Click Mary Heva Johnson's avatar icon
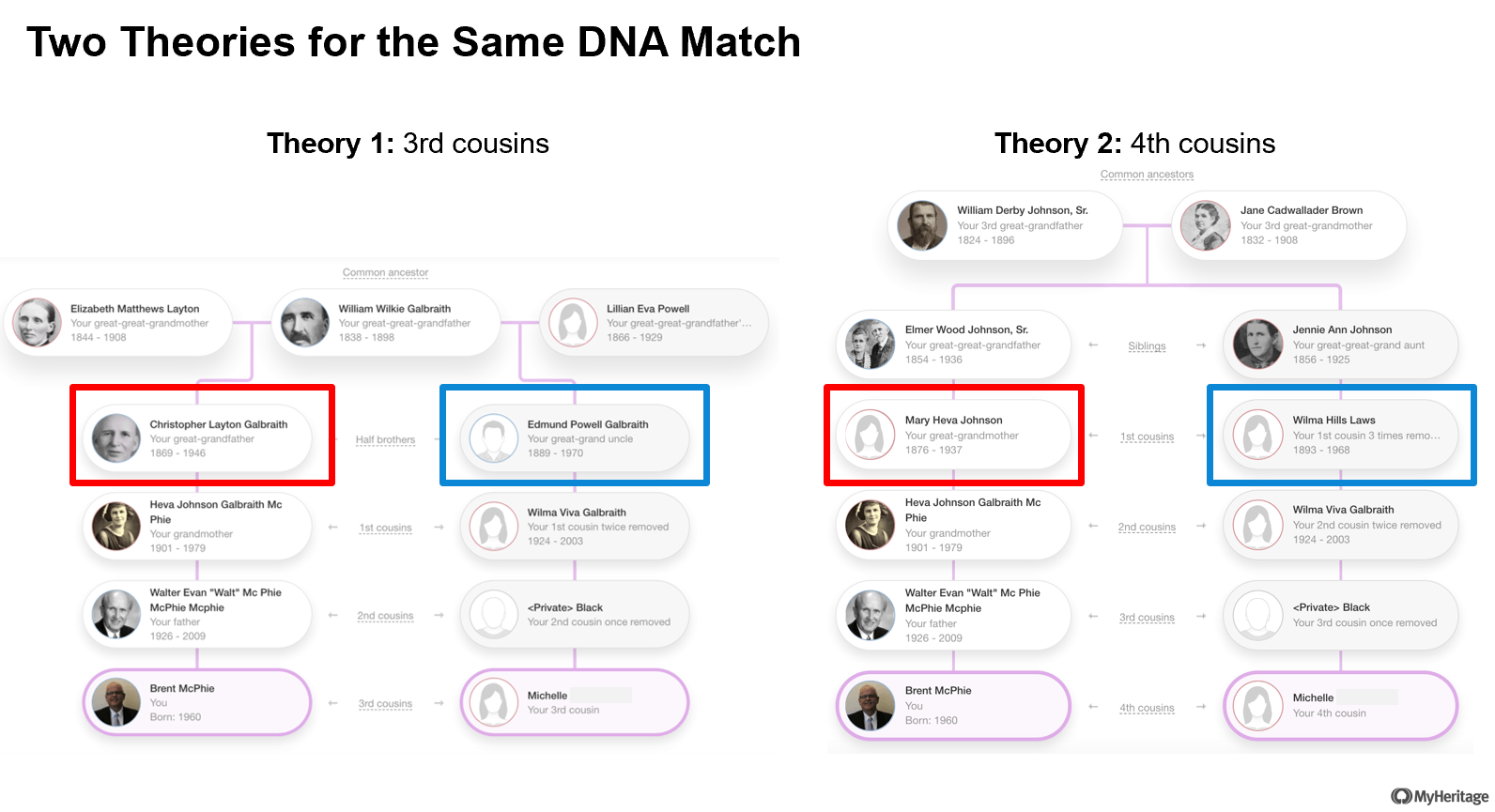This screenshot has width=1495, height=812. (870, 436)
